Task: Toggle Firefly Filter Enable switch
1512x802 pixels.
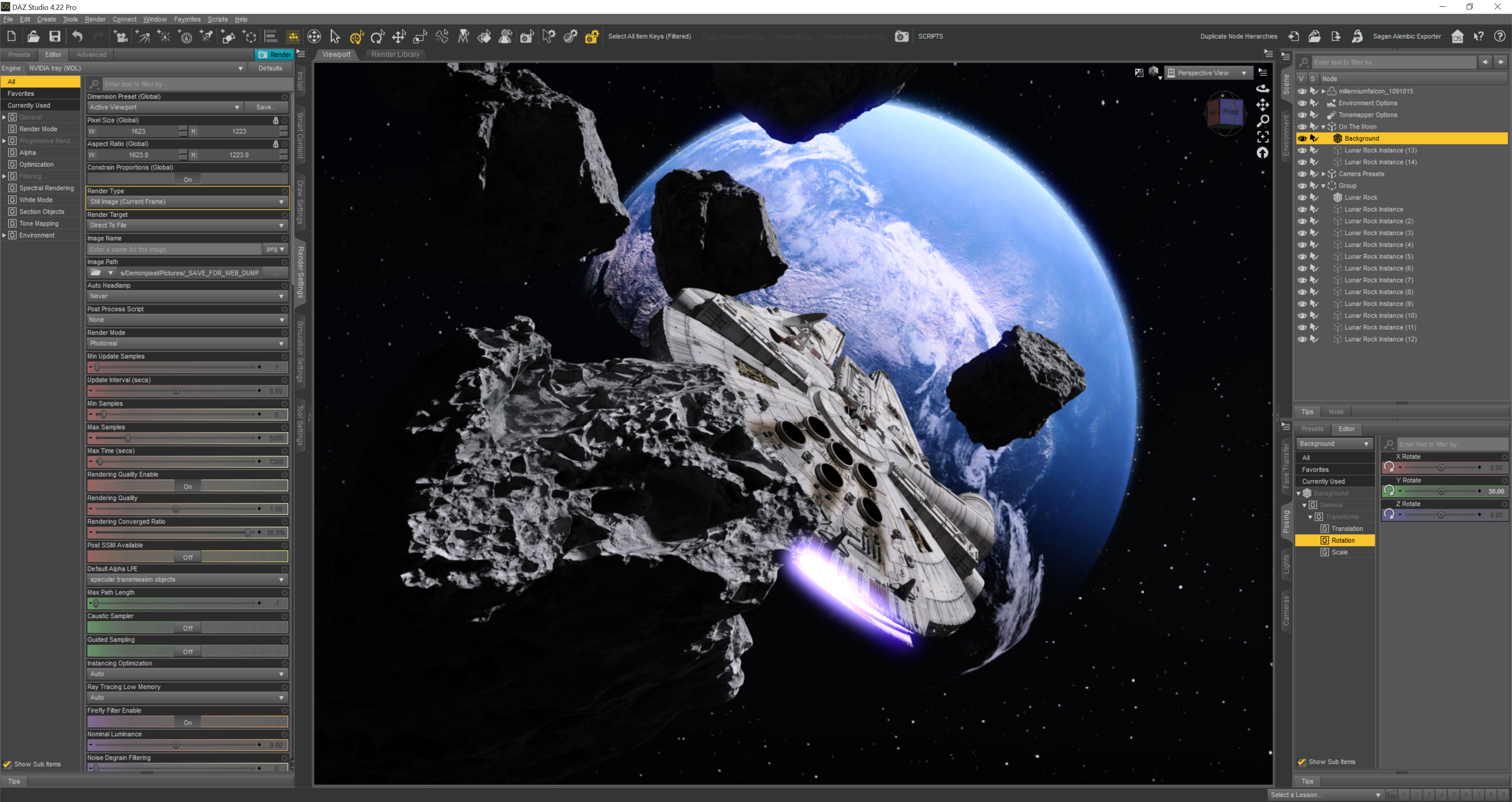Action: click(x=187, y=722)
